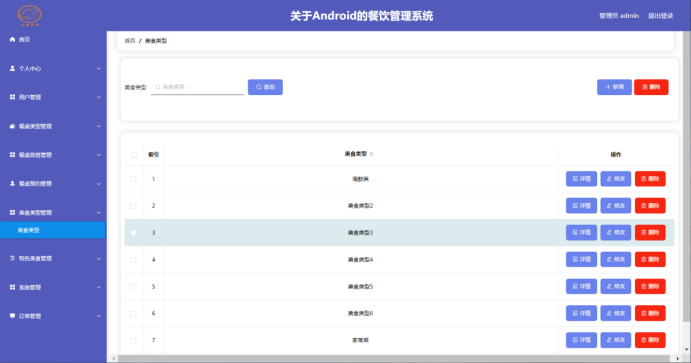Click 修改 for 美食类型2
691x363 pixels.
click(x=616, y=206)
